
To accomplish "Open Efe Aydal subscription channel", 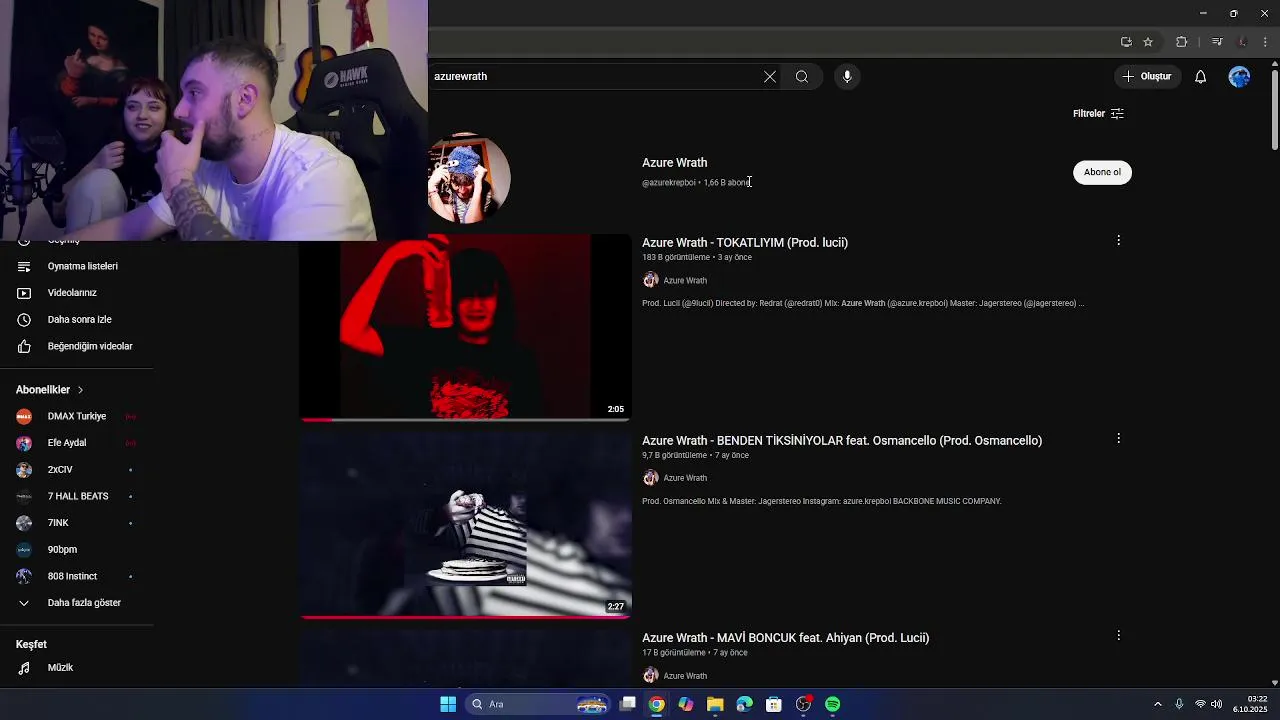I will click(77, 443).
